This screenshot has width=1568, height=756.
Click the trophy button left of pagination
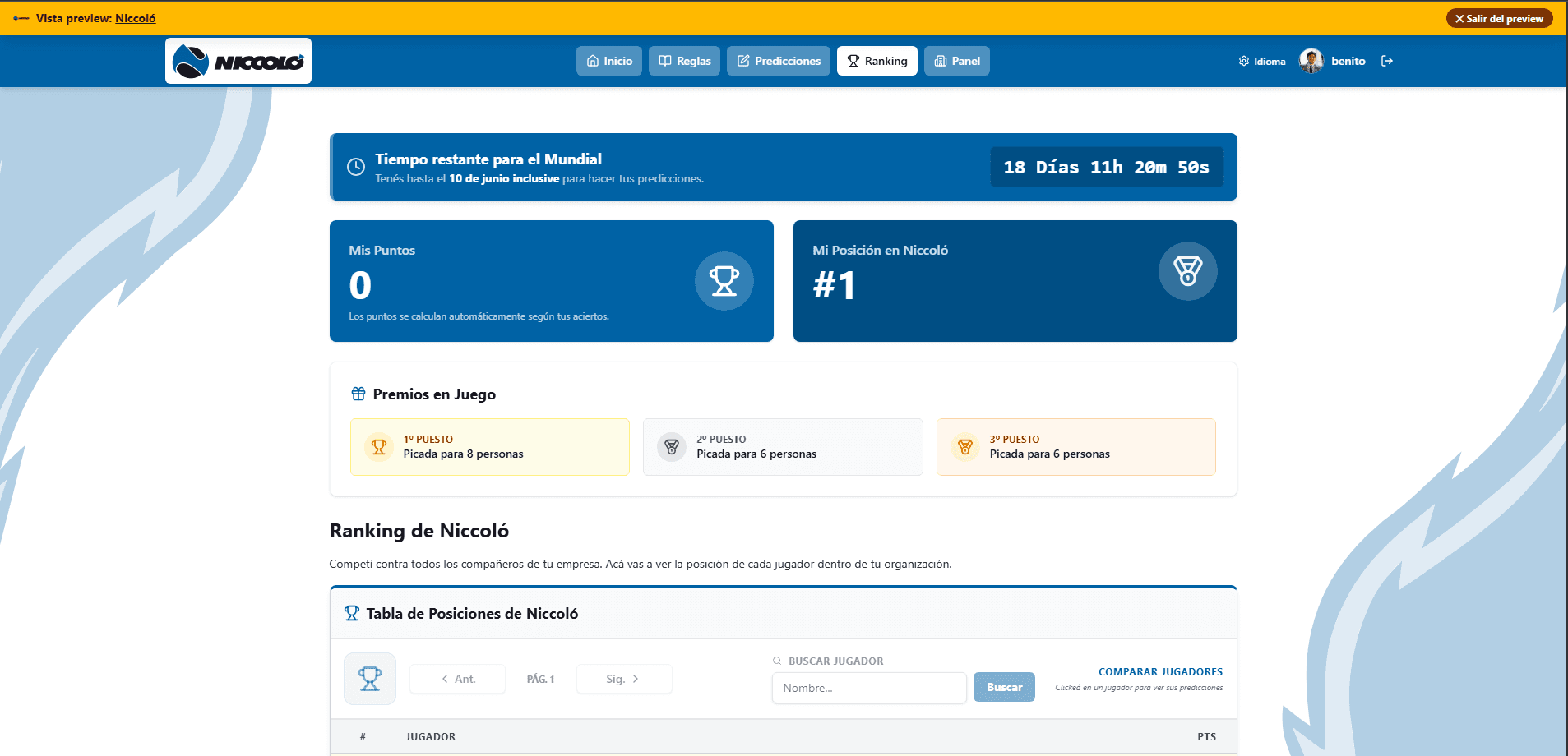370,679
